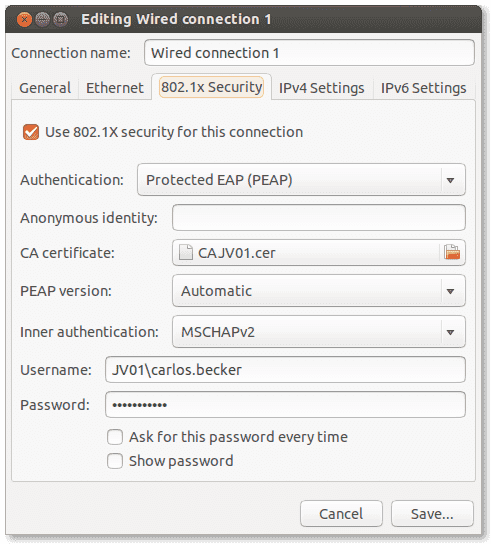Viewport: 491px width, 544px height.
Task: Enable Ask for this password every time
Action: pos(115,437)
